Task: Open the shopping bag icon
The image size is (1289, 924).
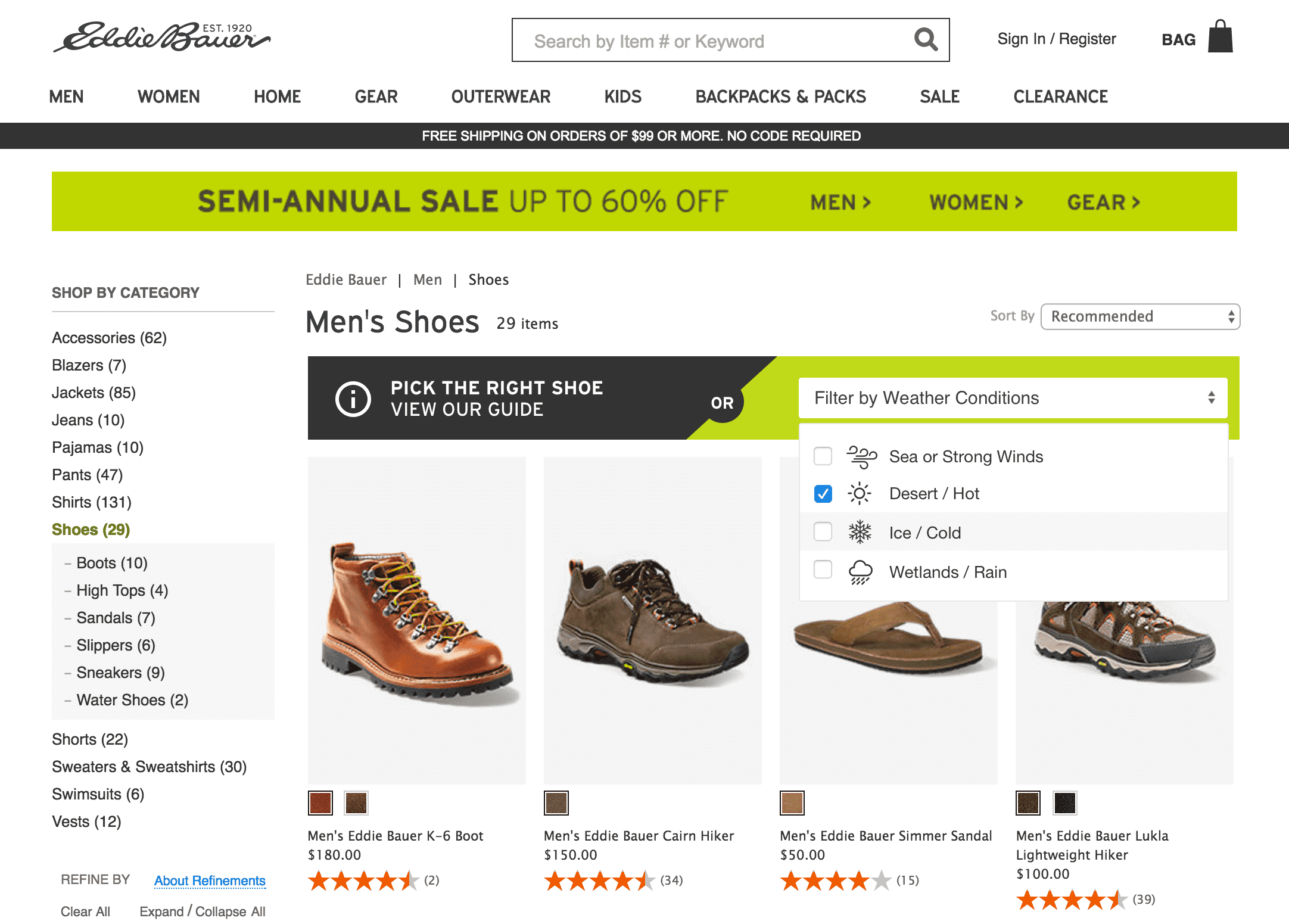Action: [1220, 37]
